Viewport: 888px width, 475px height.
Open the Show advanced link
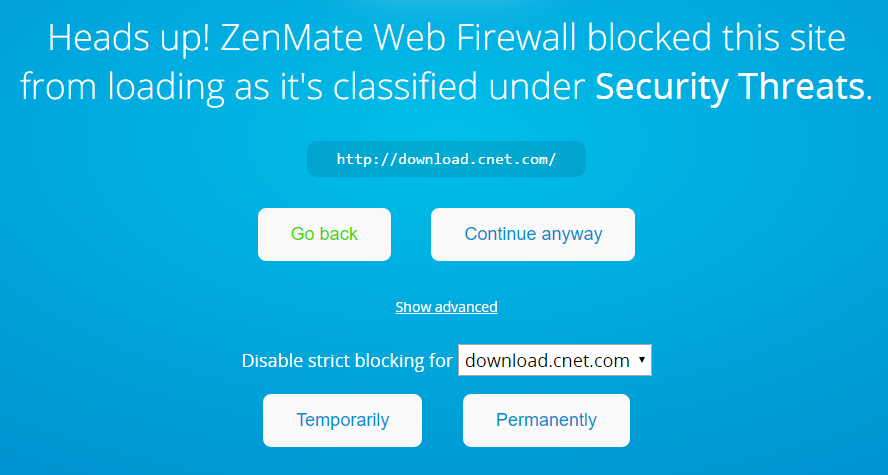(x=446, y=307)
